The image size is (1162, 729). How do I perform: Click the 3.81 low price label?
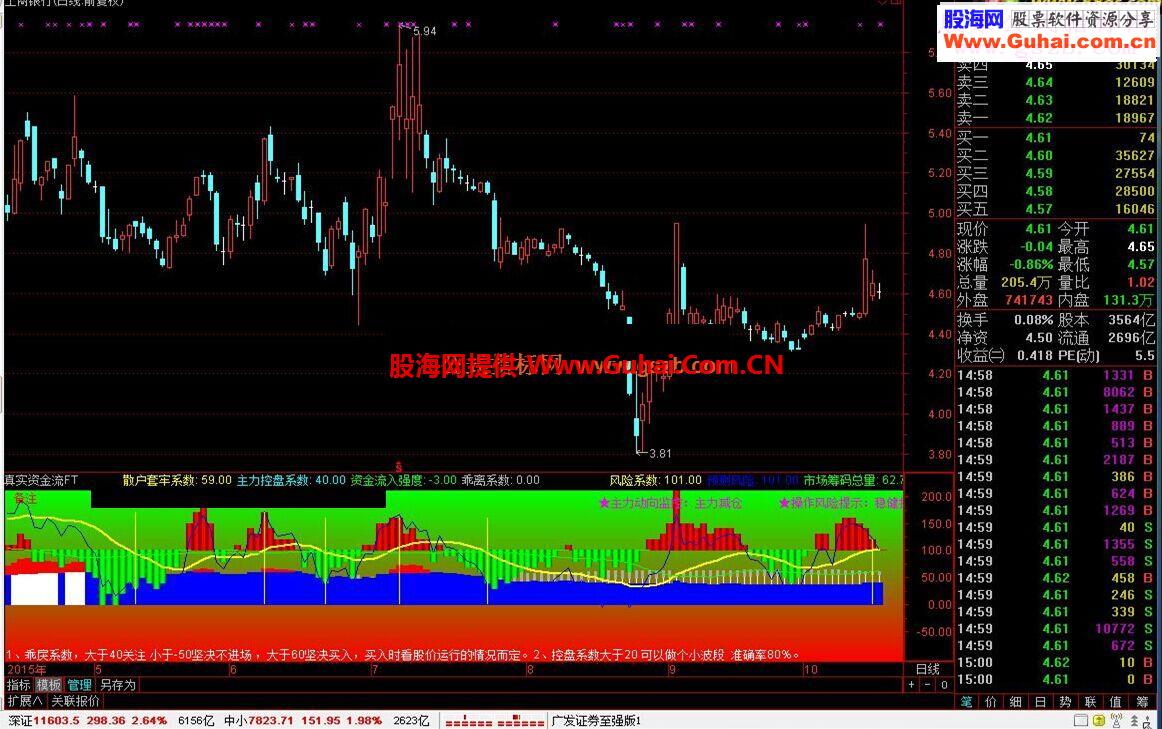click(x=660, y=453)
